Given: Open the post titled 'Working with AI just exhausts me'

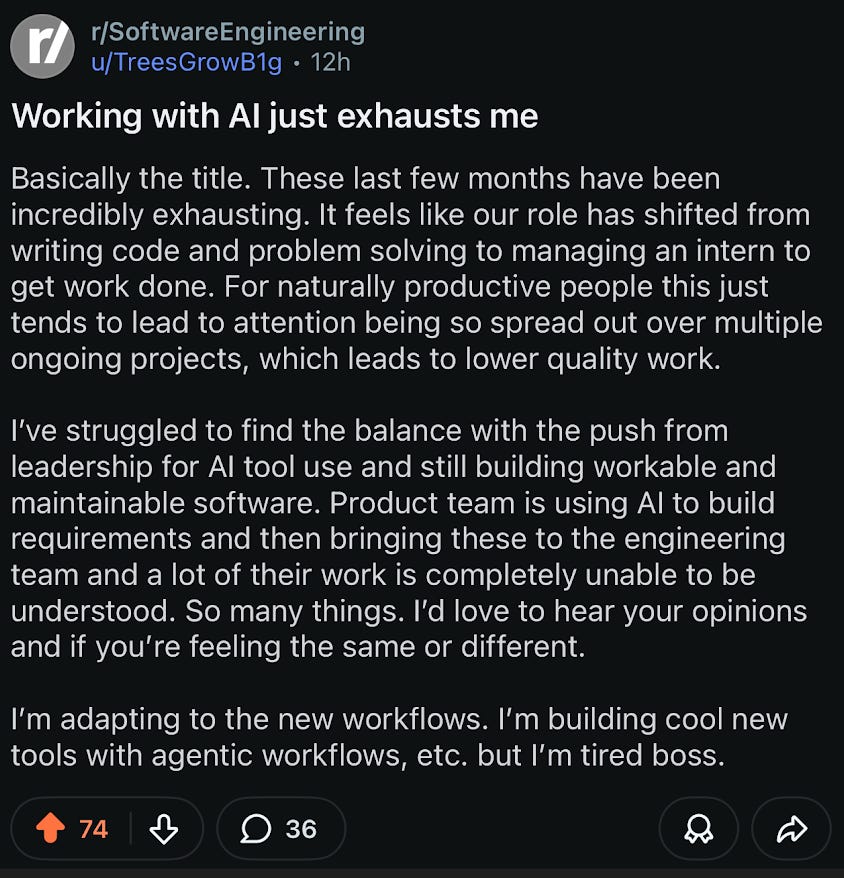Looking at the screenshot, I should [x=275, y=116].
